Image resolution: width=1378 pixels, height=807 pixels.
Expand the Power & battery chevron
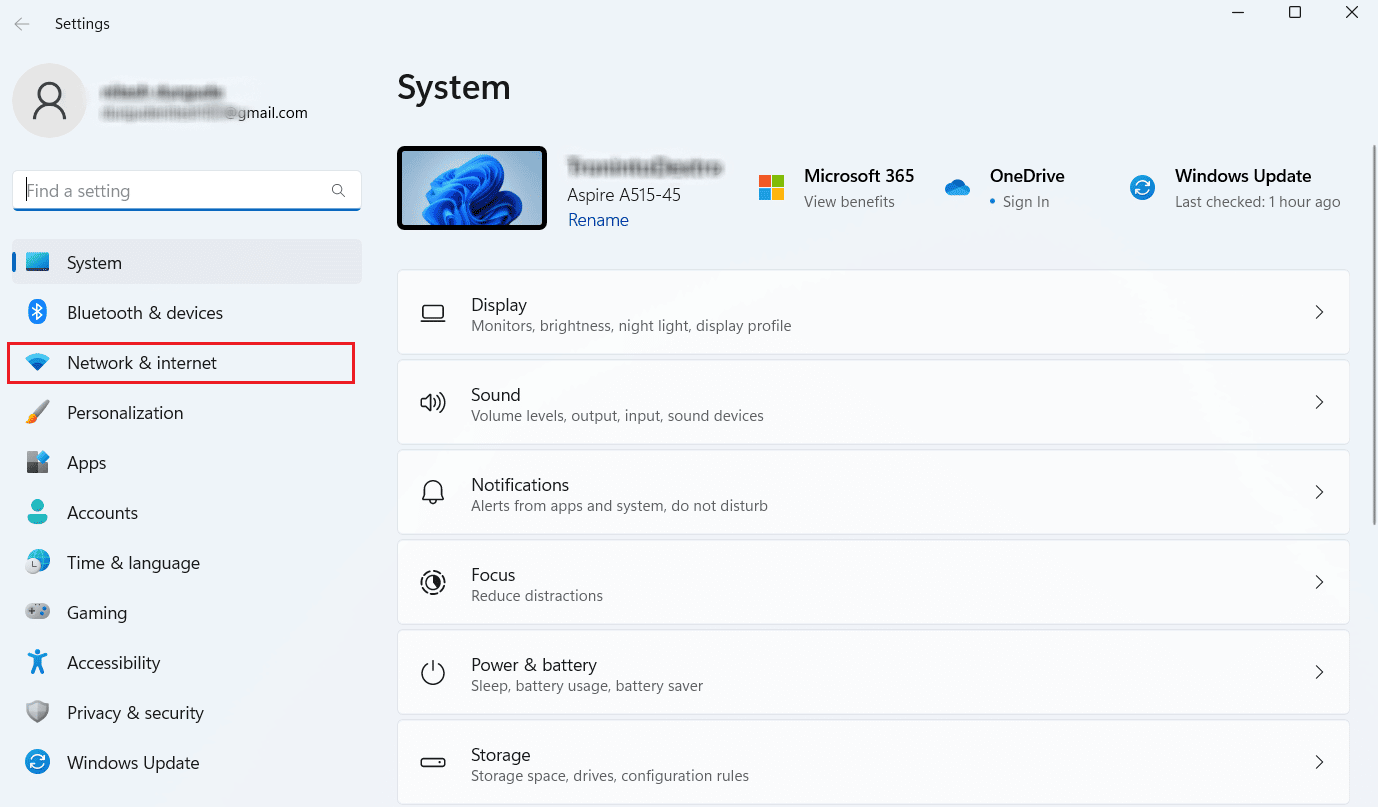tap(1319, 672)
